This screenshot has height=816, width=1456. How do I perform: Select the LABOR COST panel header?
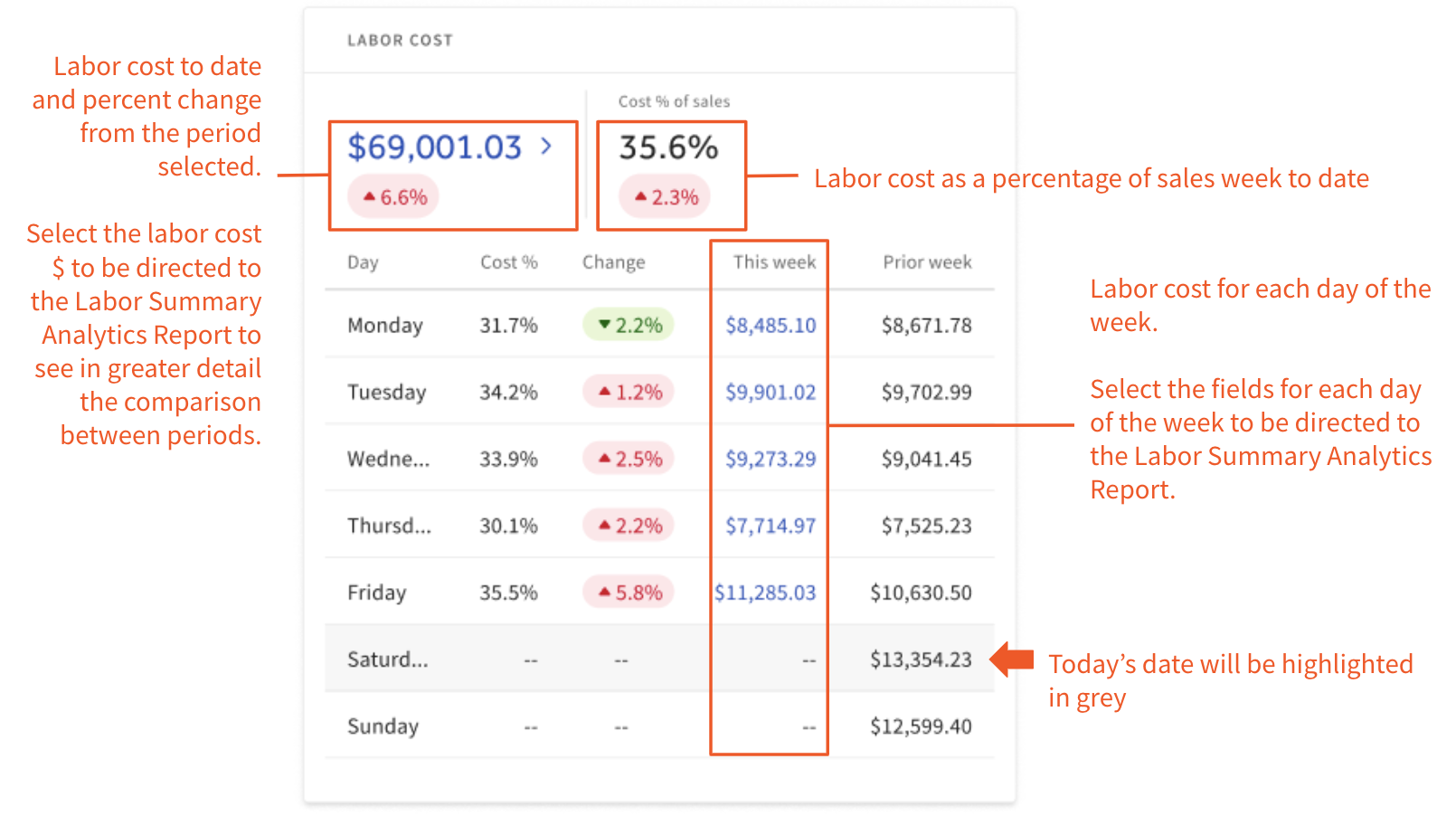[401, 40]
